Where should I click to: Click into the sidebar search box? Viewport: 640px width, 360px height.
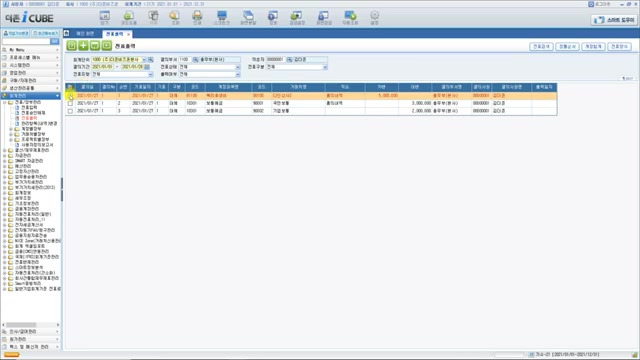coord(26,41)
